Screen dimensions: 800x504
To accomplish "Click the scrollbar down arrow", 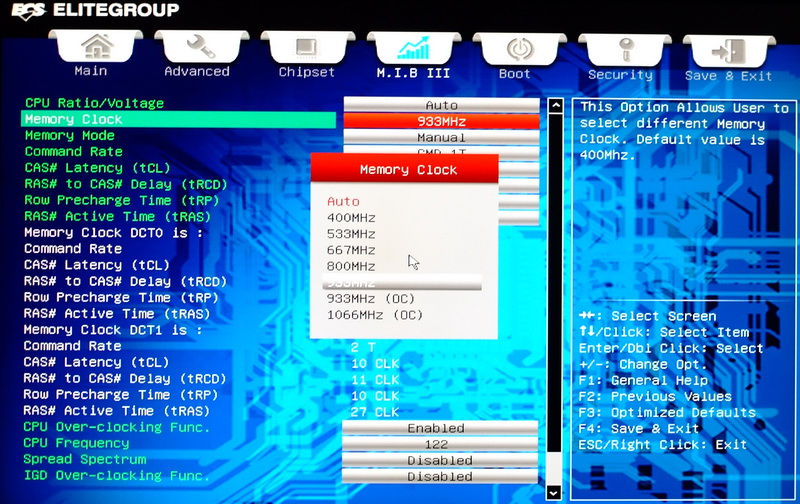I will coord(554,492).
